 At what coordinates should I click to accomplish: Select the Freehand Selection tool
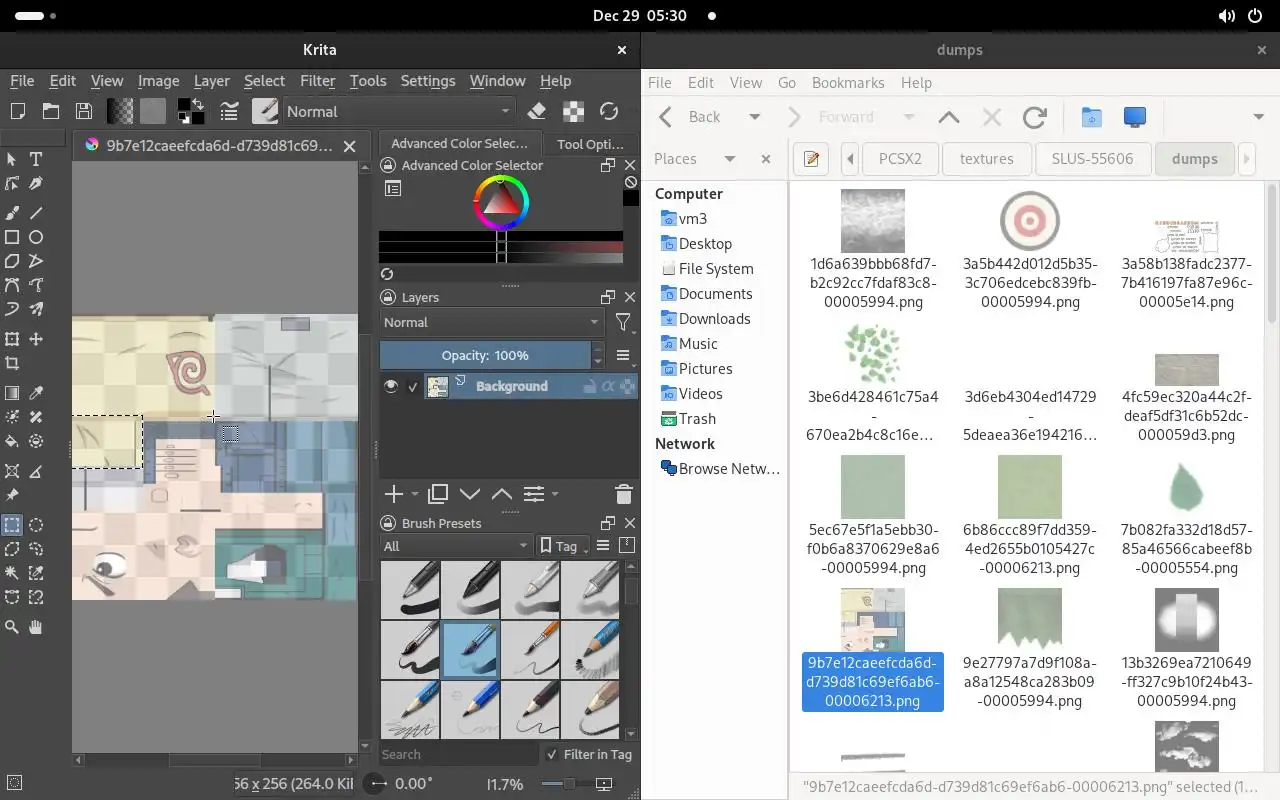36,549
